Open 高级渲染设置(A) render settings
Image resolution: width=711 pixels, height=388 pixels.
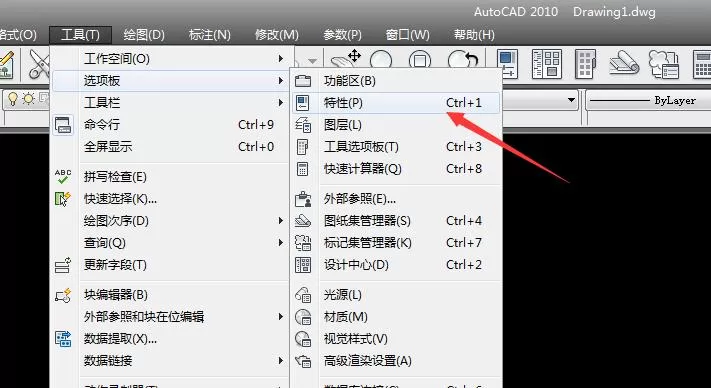point(396,361)
